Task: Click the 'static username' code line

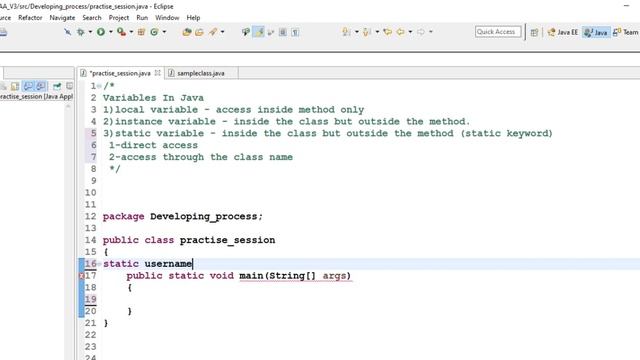Action: click(147, 264)
